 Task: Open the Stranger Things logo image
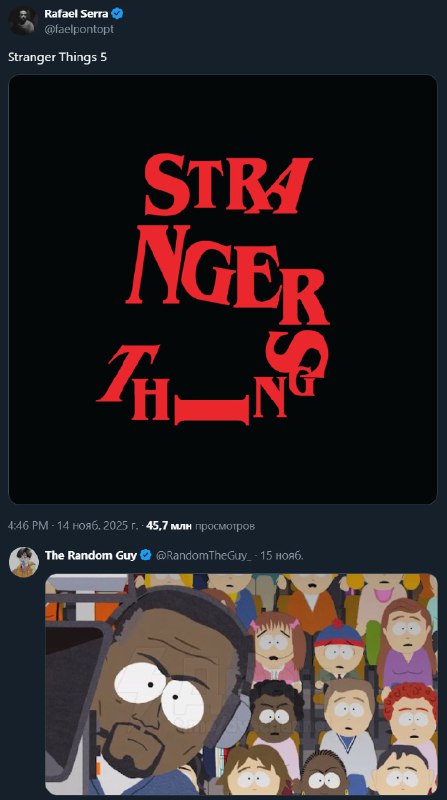pyautogui.click(x=223, y=289)
